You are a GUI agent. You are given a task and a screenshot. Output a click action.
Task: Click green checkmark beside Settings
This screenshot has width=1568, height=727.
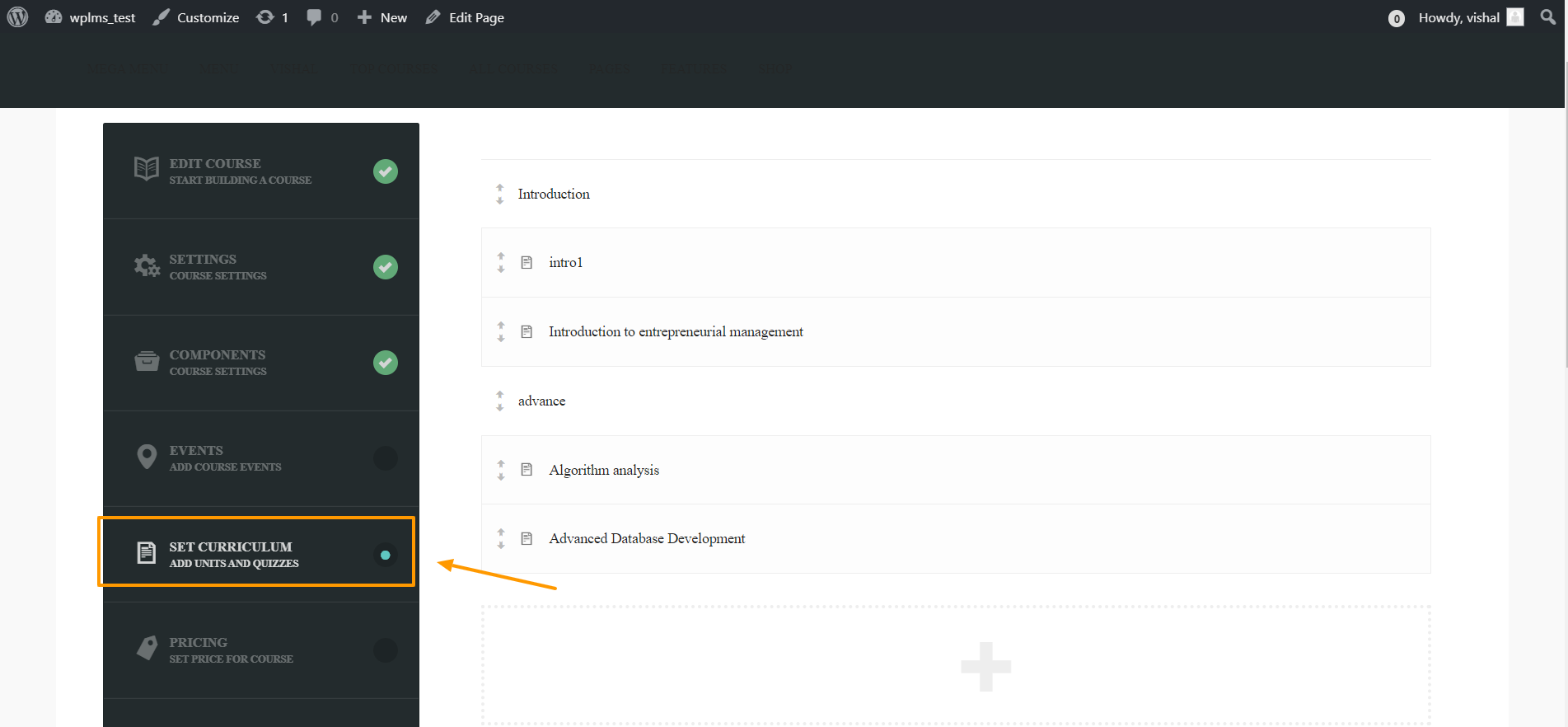coord(386,267)
